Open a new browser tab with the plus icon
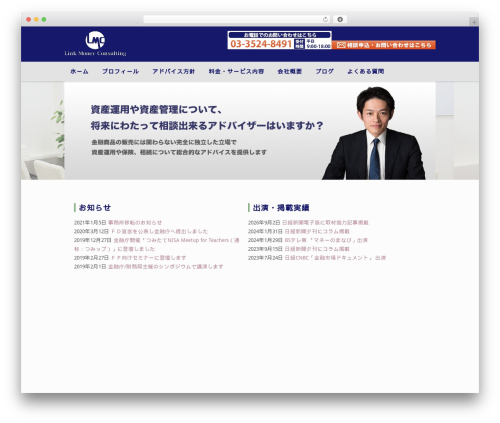The width and height of the screenshot is (500, 423). [x=474, y=22]
